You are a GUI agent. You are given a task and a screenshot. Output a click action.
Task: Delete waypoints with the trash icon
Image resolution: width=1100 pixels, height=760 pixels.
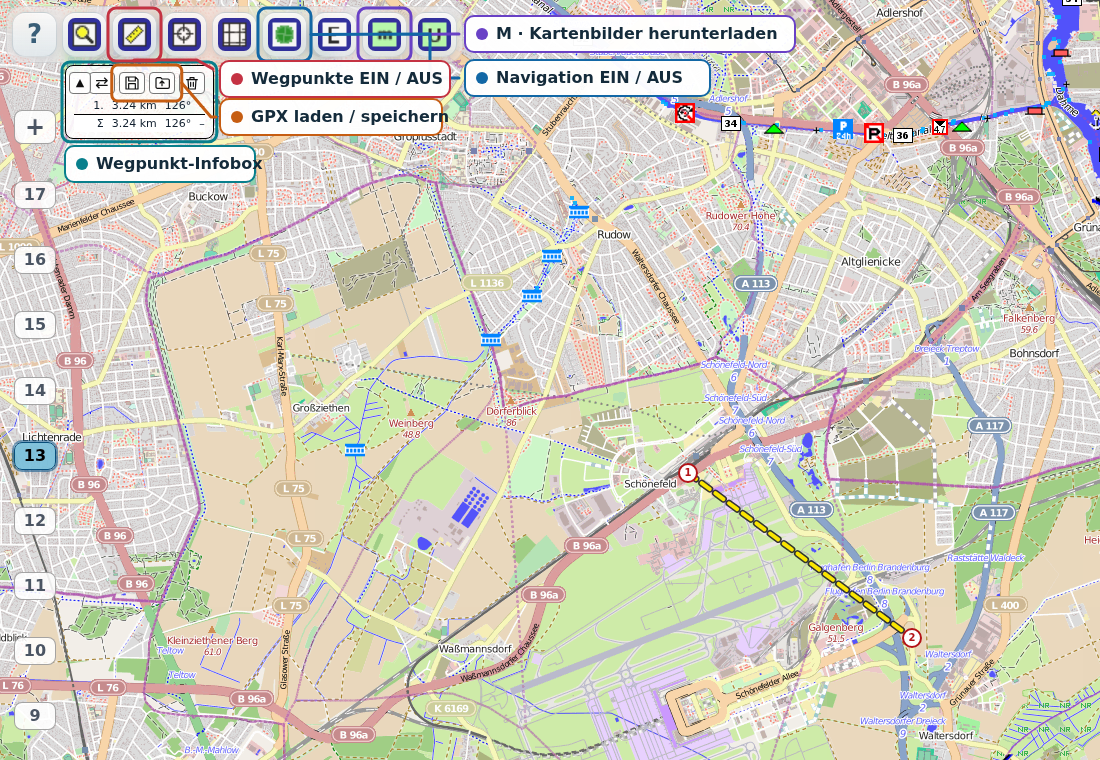(x=192, y=83)
